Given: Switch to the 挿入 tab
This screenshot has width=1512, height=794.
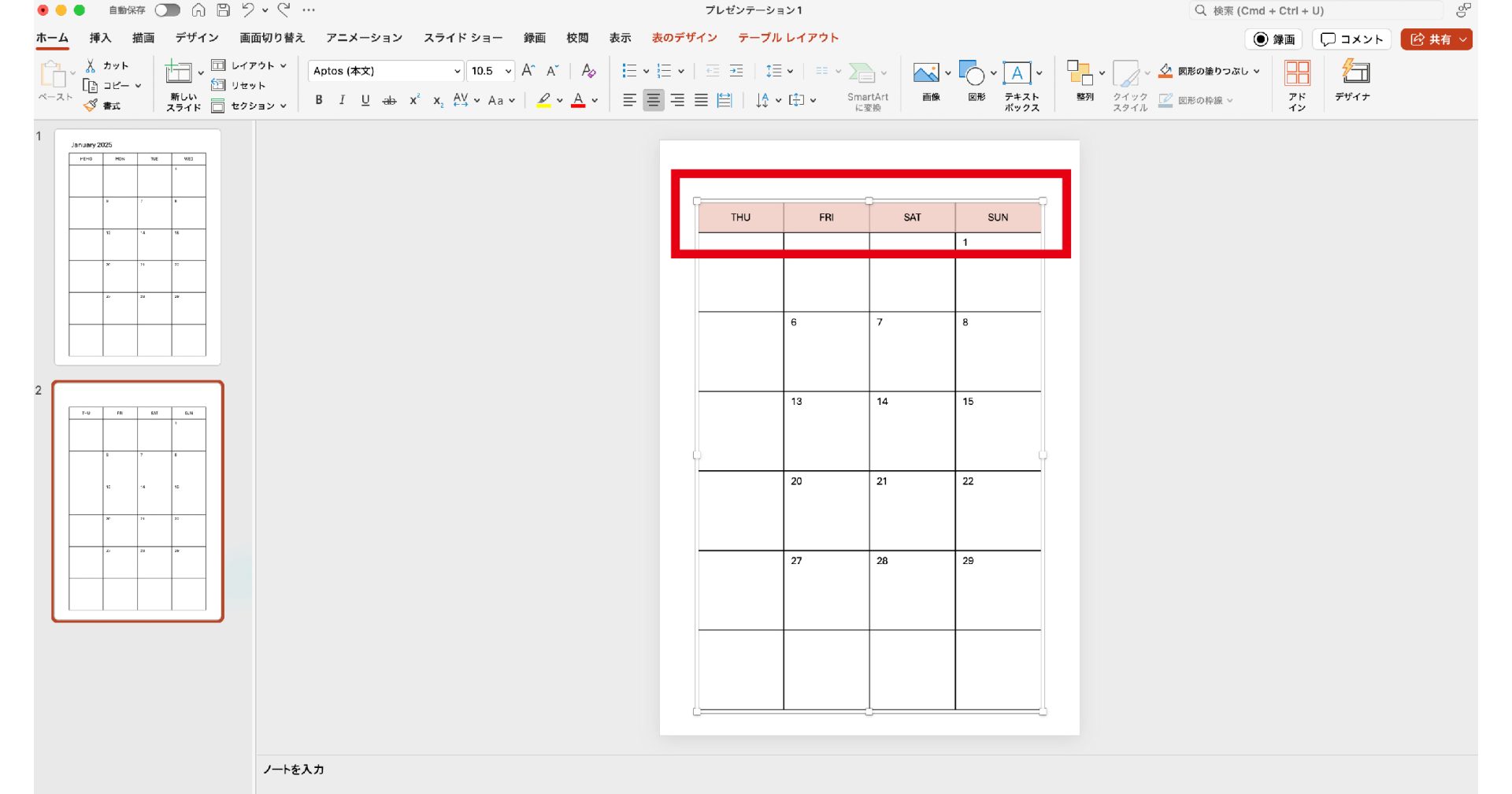Looking at the screenshot, I should coord(100,38).
